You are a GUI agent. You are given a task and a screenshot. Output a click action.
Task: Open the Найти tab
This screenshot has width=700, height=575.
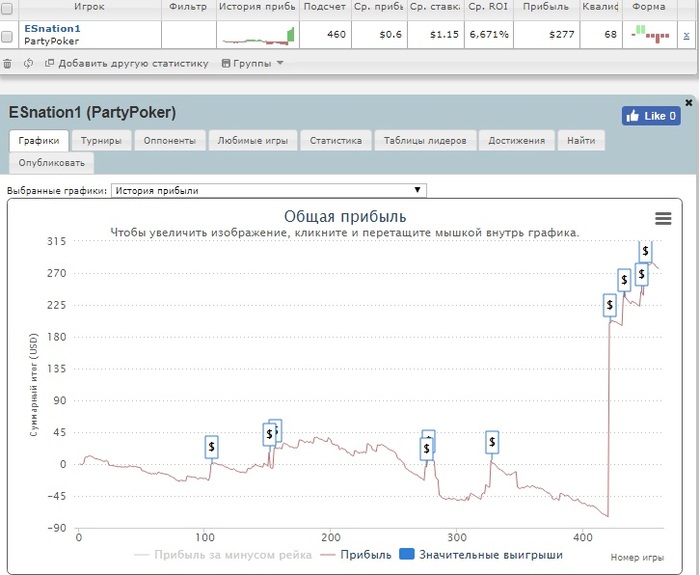(x=581, y=141)
